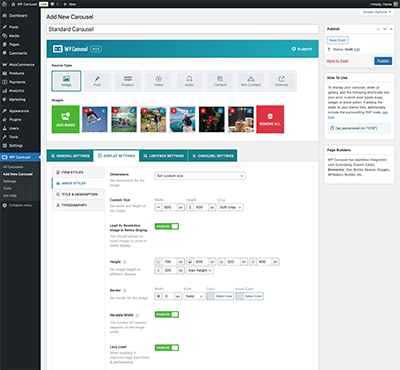Click the Support link in WP Carousel header

click(302, 49)
